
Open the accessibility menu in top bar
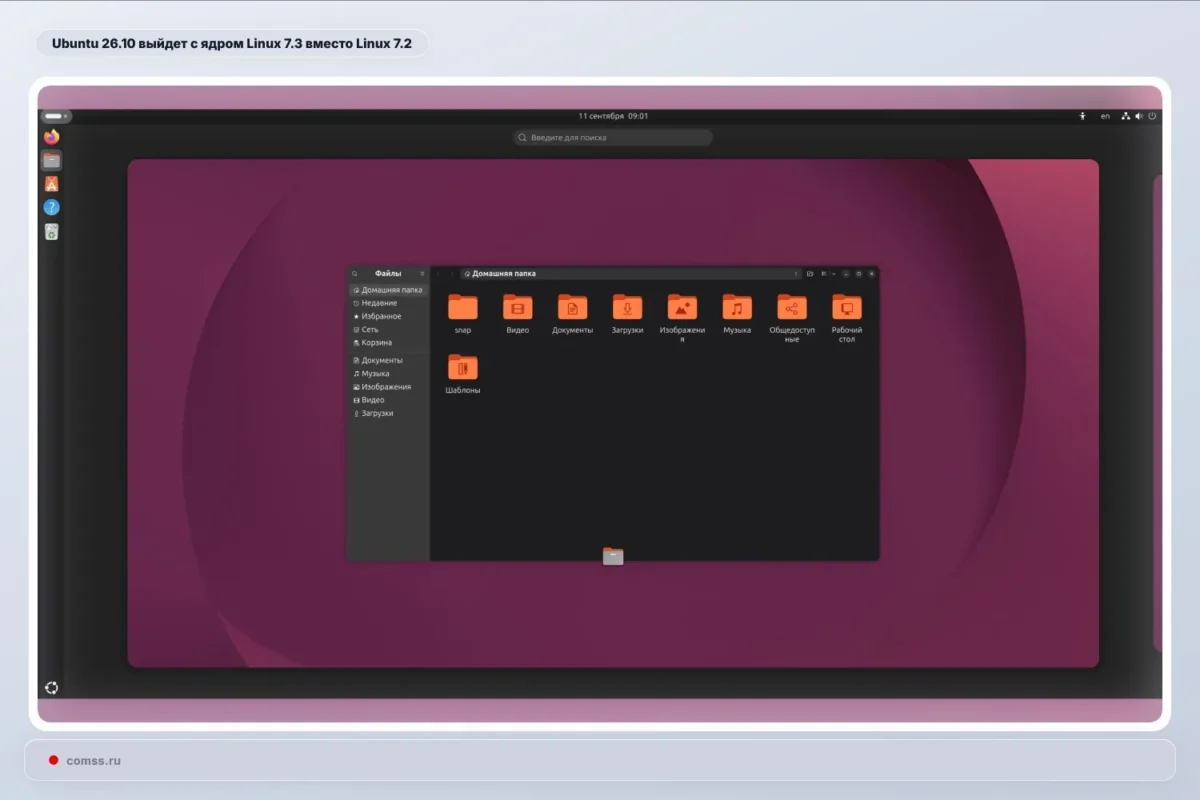pos(1082,116)
